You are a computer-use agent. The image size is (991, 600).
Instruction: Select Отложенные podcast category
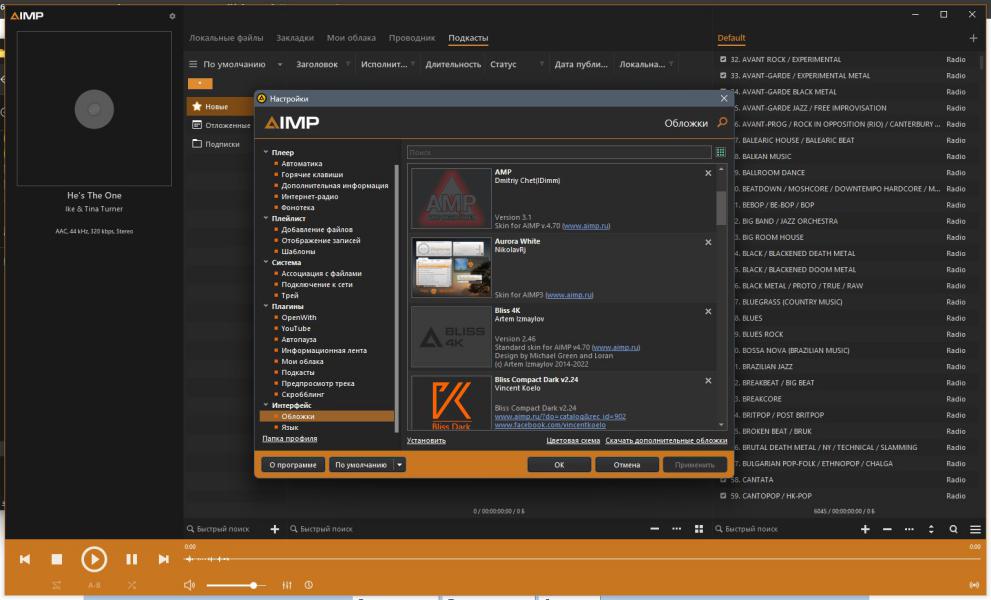(x=221, y=125)
